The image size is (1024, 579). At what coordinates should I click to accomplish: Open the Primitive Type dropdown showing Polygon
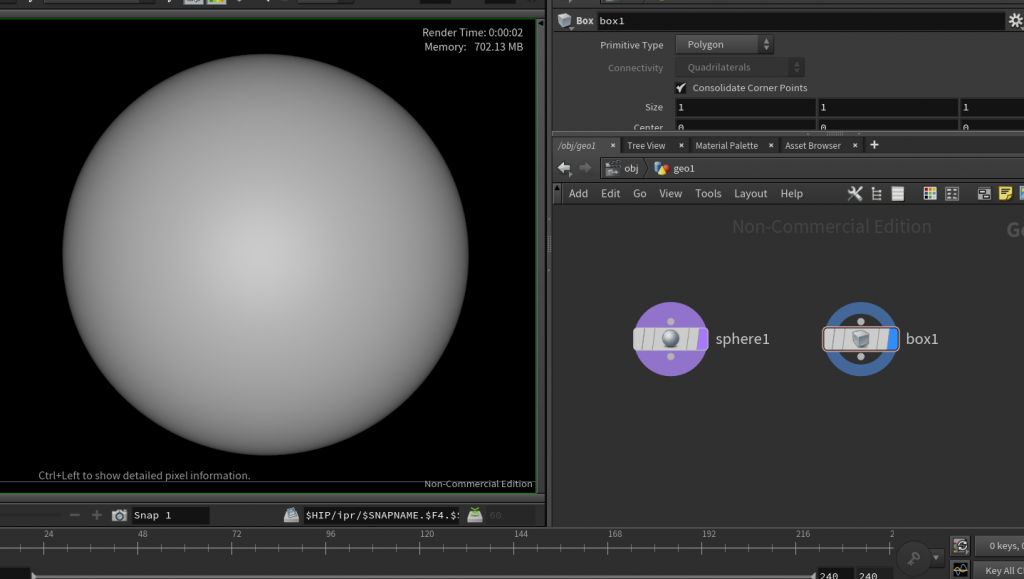[x=724, y=44]
